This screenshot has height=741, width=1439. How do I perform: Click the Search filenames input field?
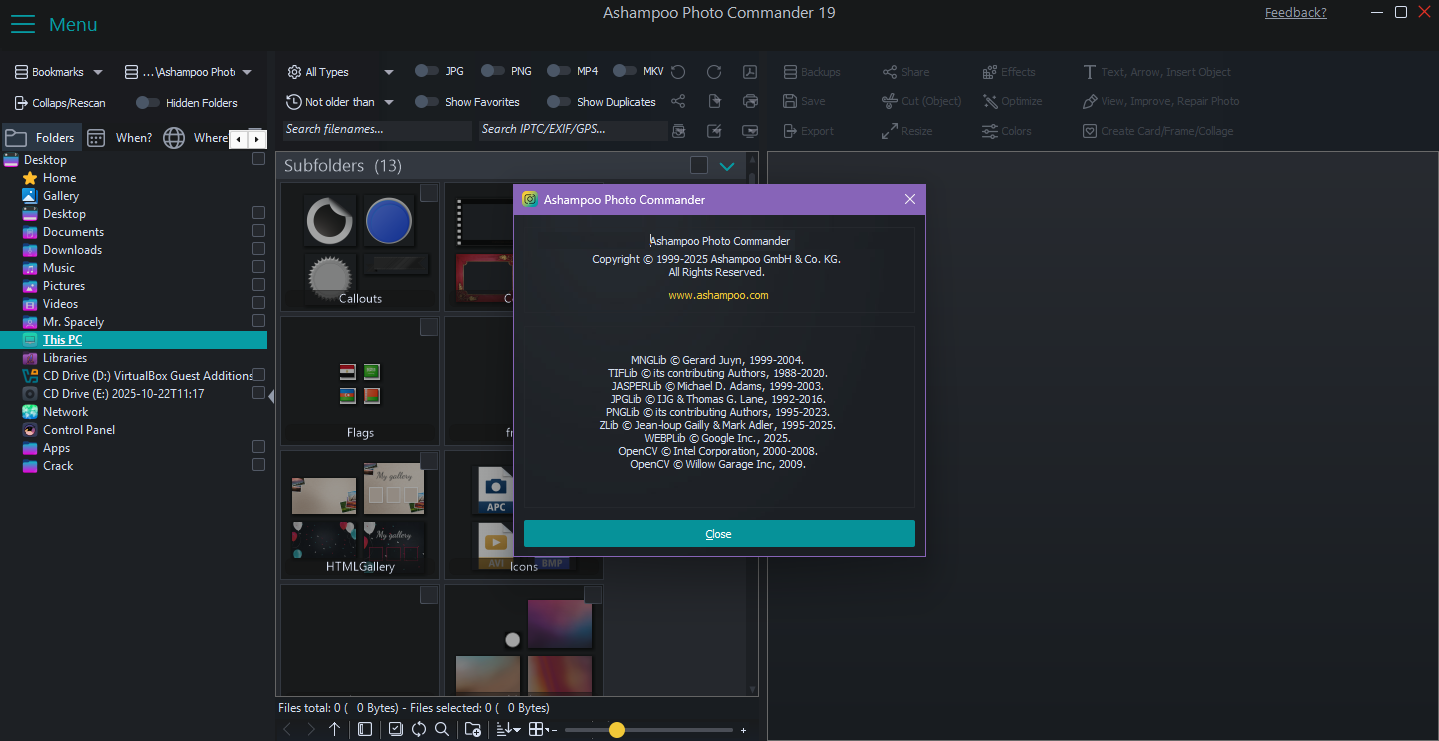pyautogui.click(x=376, y=130)
